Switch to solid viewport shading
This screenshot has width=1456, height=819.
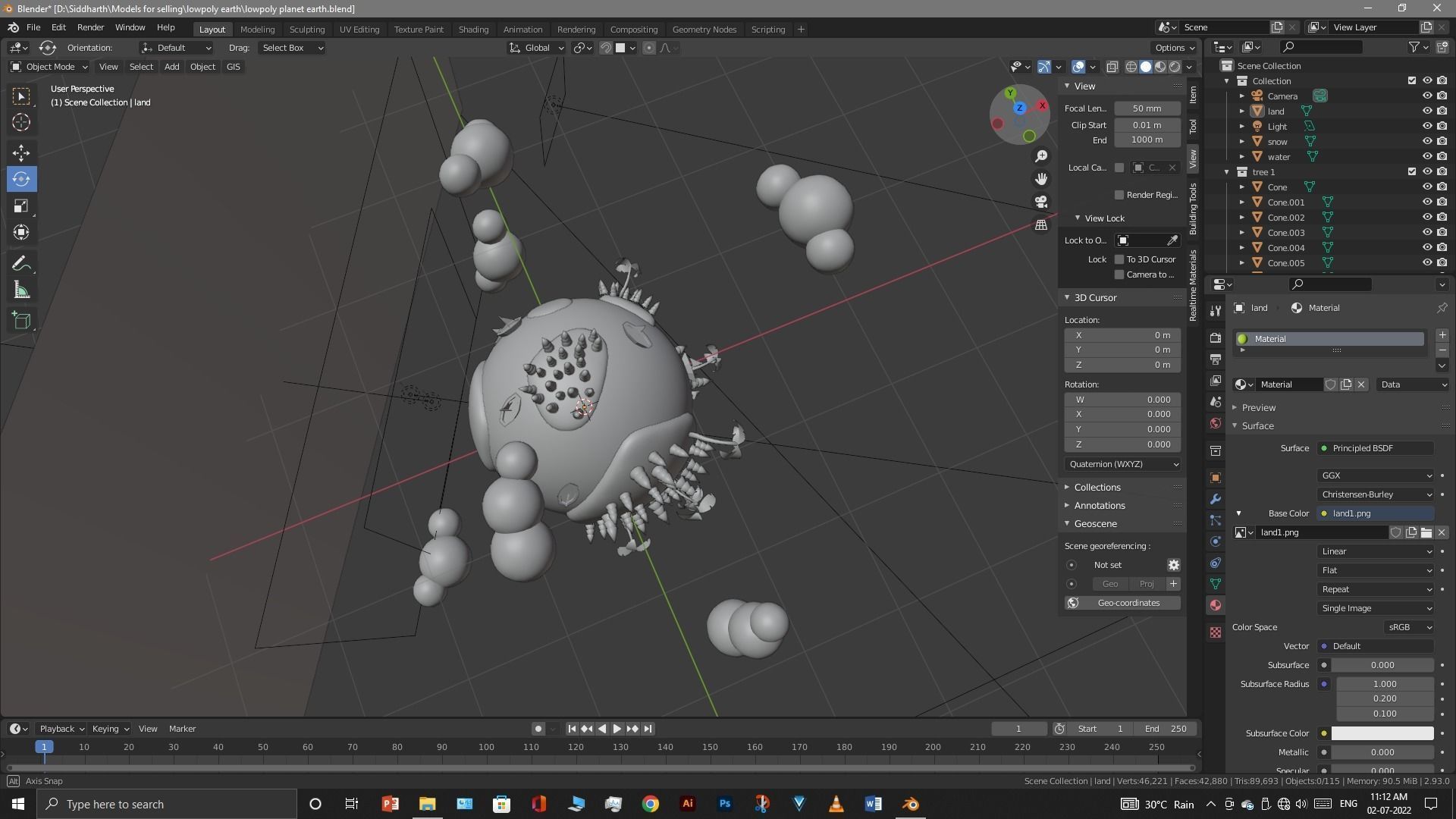(x=1145, y=67)
